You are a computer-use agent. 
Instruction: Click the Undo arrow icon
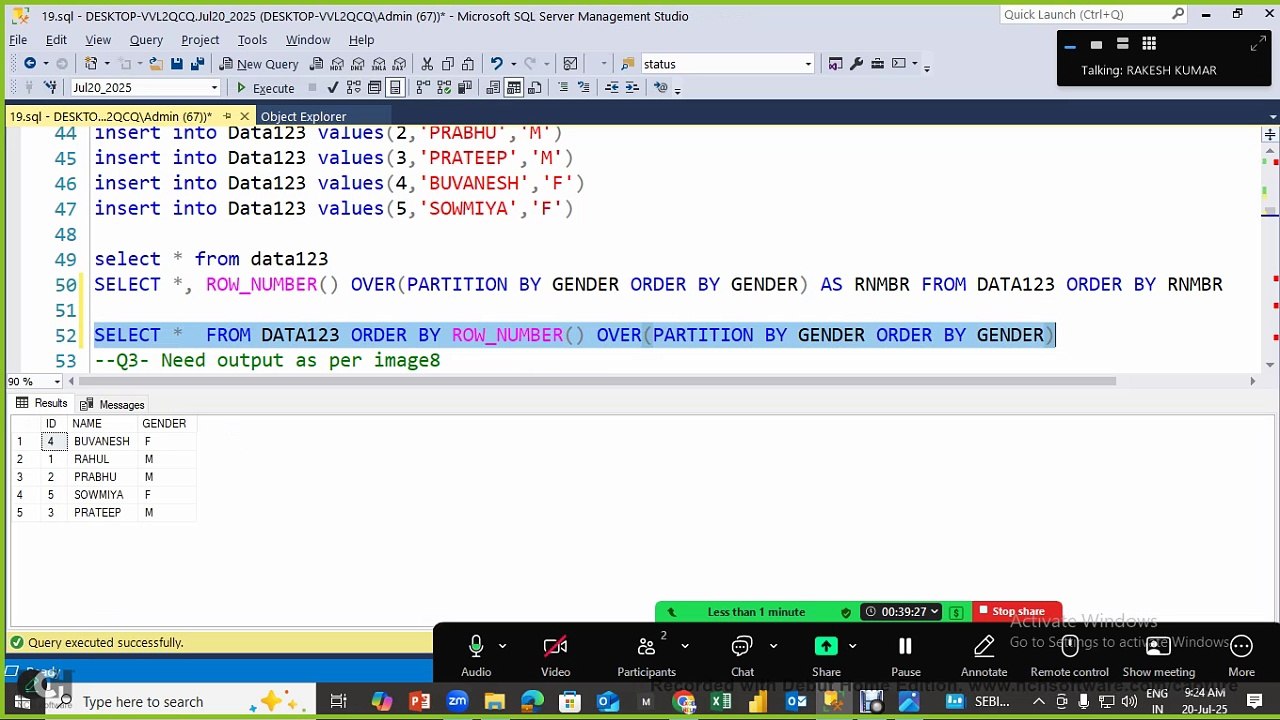[496, 64]
